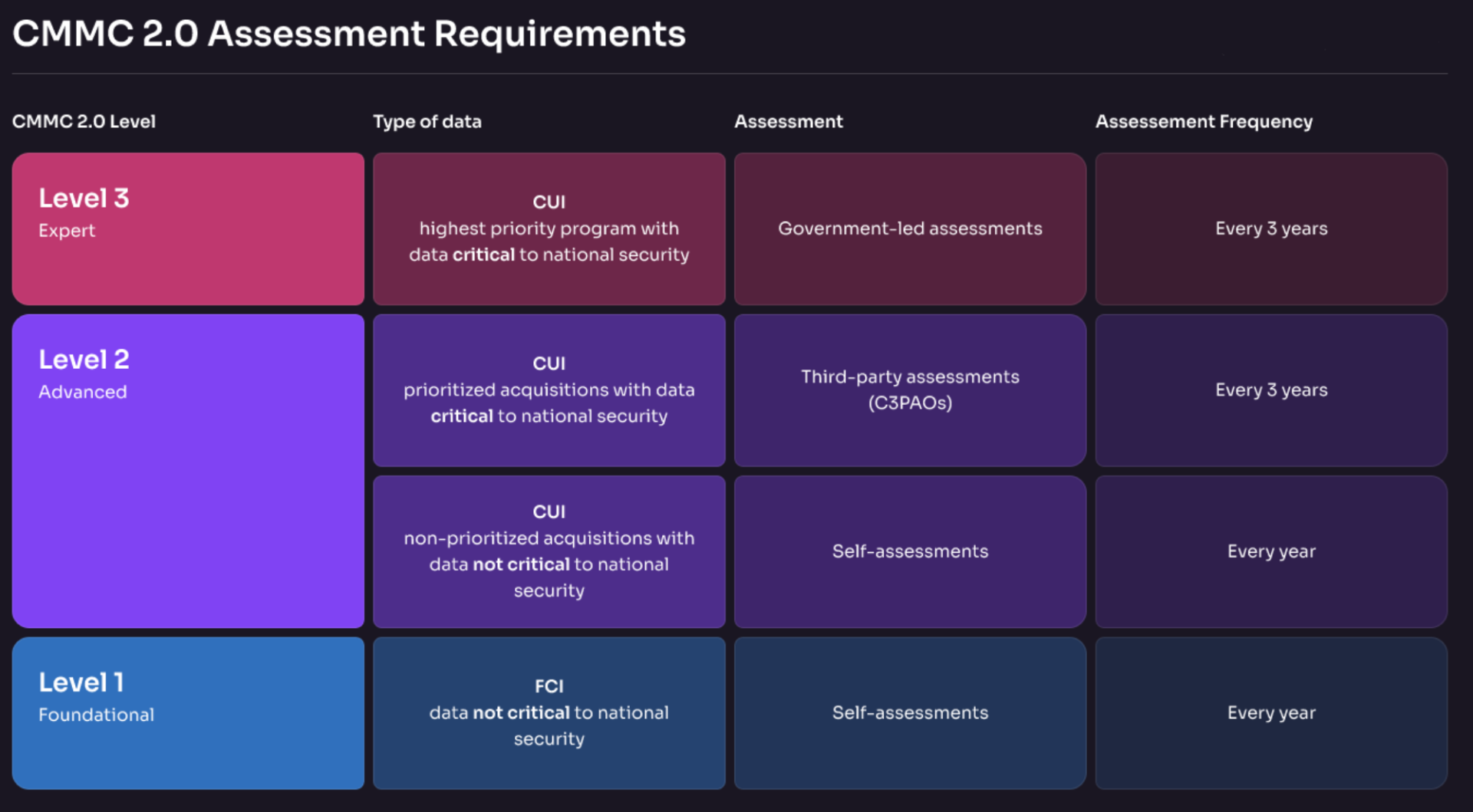Viewport: 1473px width, 812px height.
Task: Select the Third-party assessments (C3PAOs) cell
Action: coord(910,390)
